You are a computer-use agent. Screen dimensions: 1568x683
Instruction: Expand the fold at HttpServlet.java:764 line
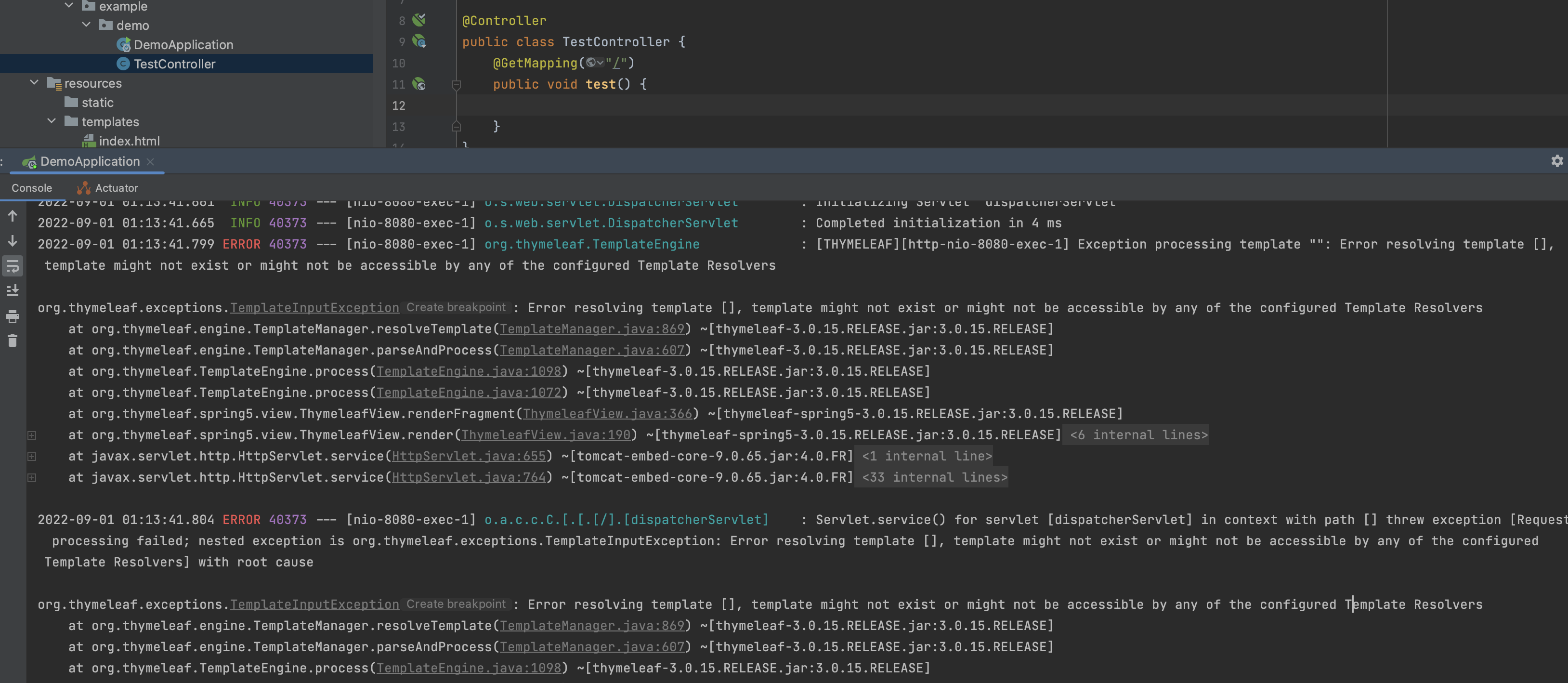point(32,477)
